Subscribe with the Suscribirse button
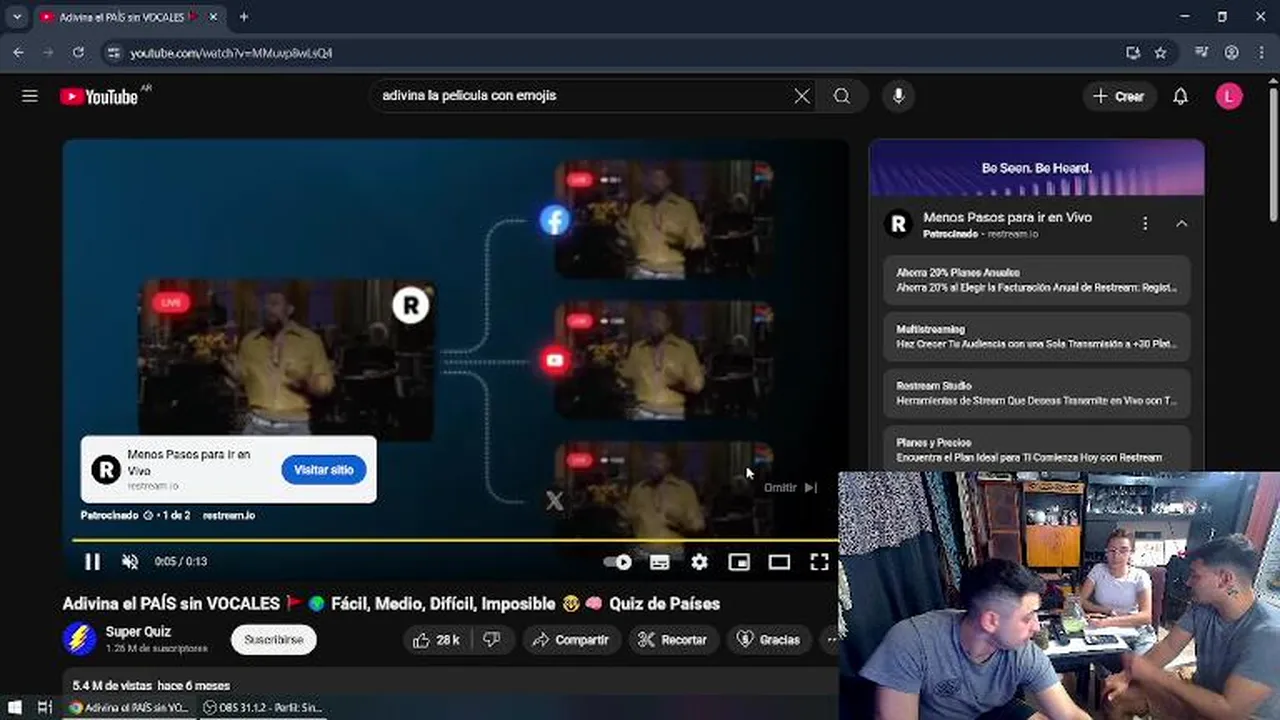1280x720 pixels. 273,640
